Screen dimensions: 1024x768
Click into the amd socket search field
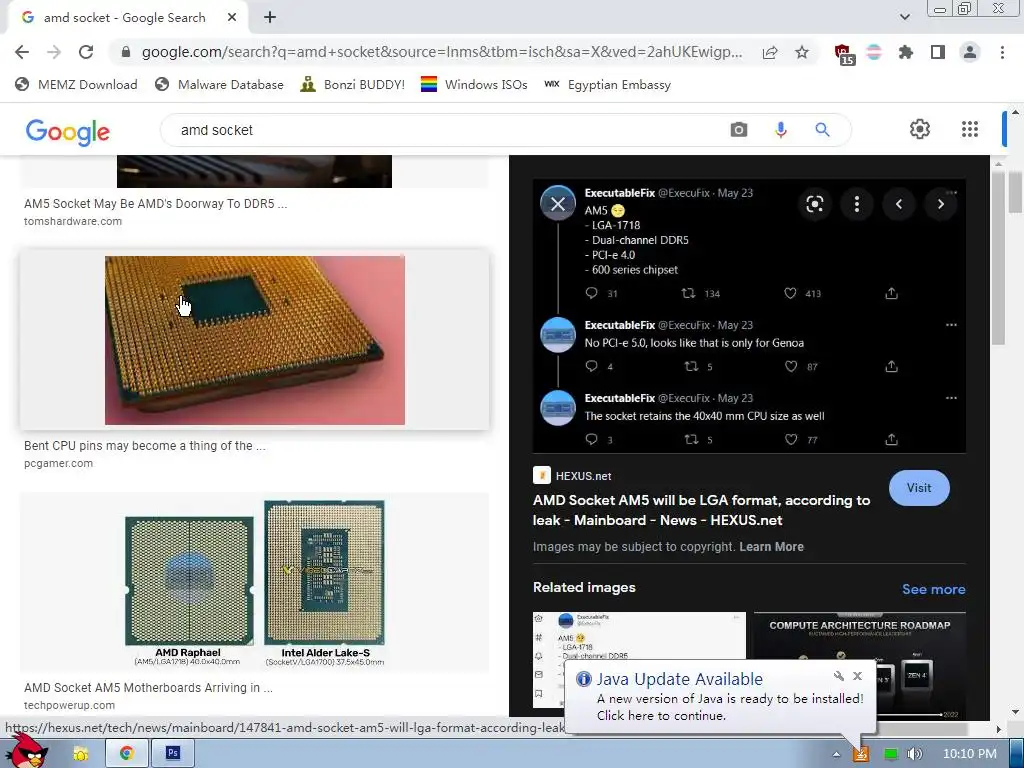click(444, 130)
